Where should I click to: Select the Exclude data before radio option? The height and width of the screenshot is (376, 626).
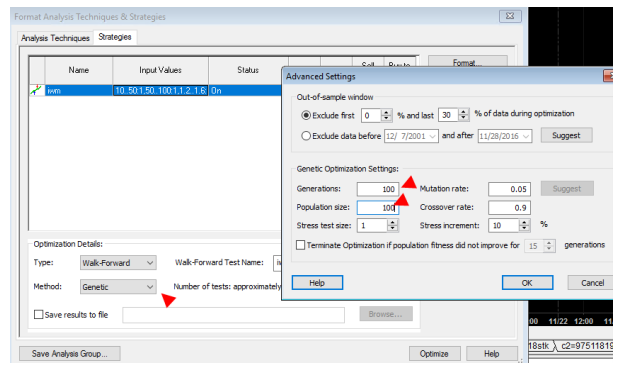pyautogui.click(x=306, y=136)
